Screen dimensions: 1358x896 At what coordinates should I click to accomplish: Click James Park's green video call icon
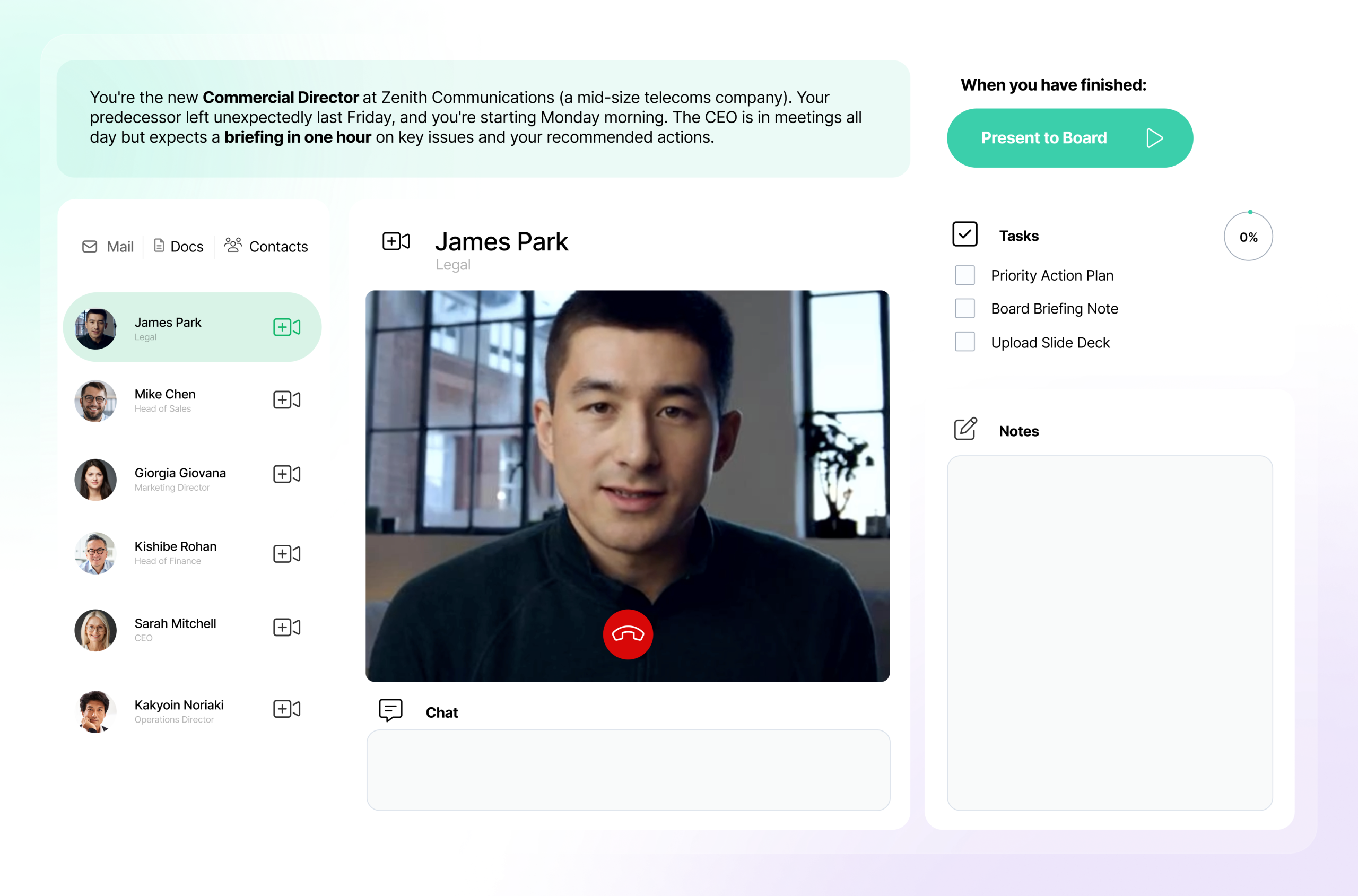(x=286, y=327)
